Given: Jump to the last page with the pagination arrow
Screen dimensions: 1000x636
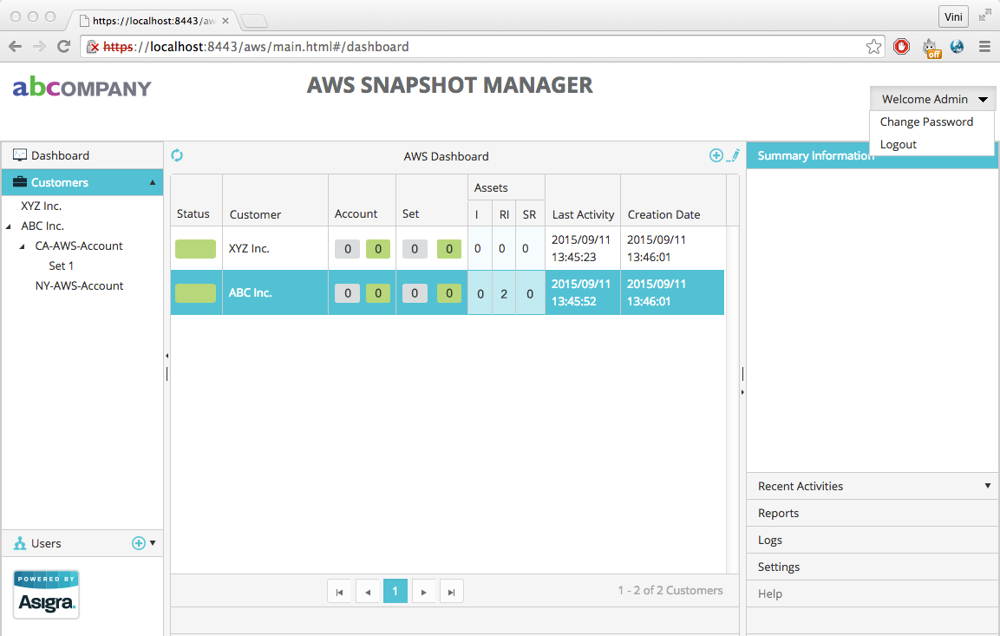Looking at the screenshot, I should [451, 591].
